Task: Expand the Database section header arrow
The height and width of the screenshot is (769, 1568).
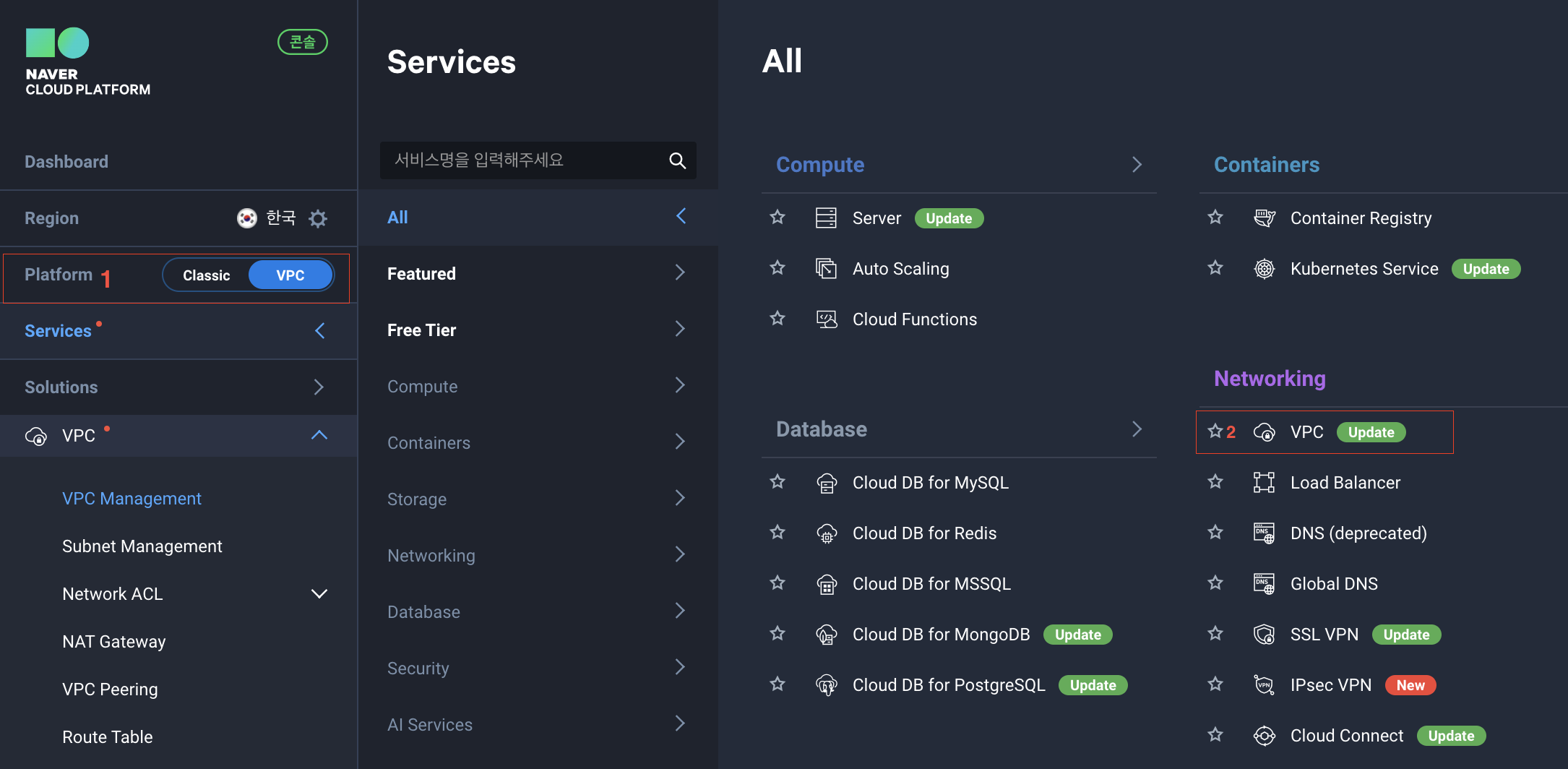Action: click(x=1137, y=429)
